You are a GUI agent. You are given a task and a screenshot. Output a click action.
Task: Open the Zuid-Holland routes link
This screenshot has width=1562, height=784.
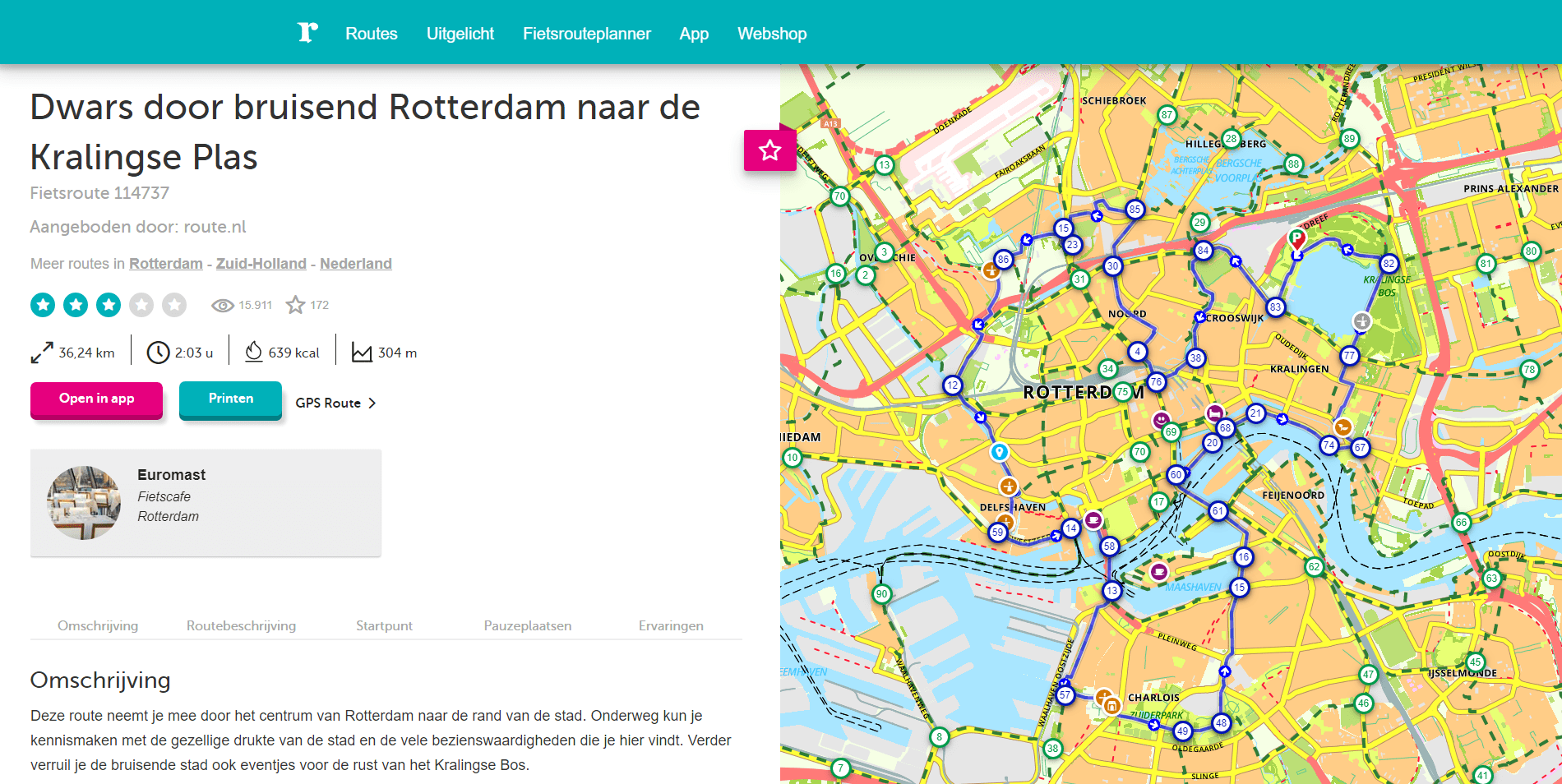click(261, 263)
